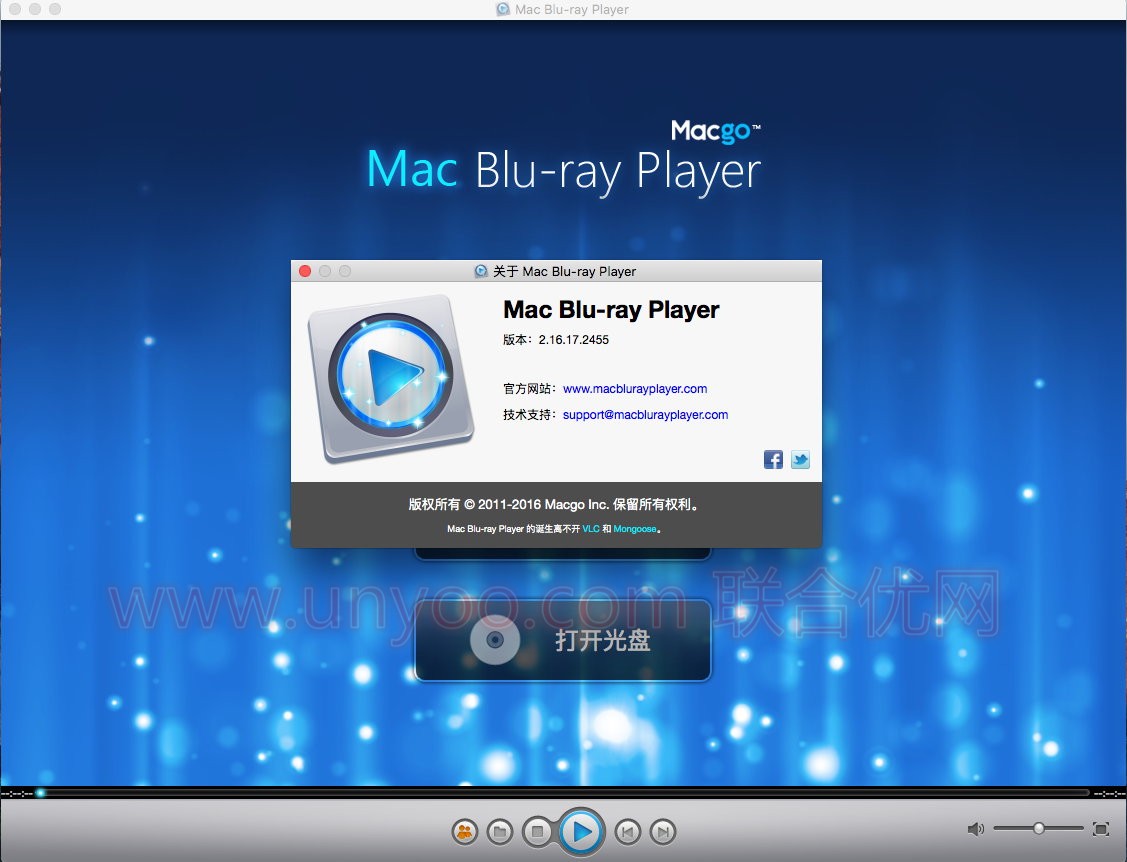Click the copyright text 2011-2016 Macgo Inc.
The height and width of the screenshot is (862, 1127).
point(543,505)
